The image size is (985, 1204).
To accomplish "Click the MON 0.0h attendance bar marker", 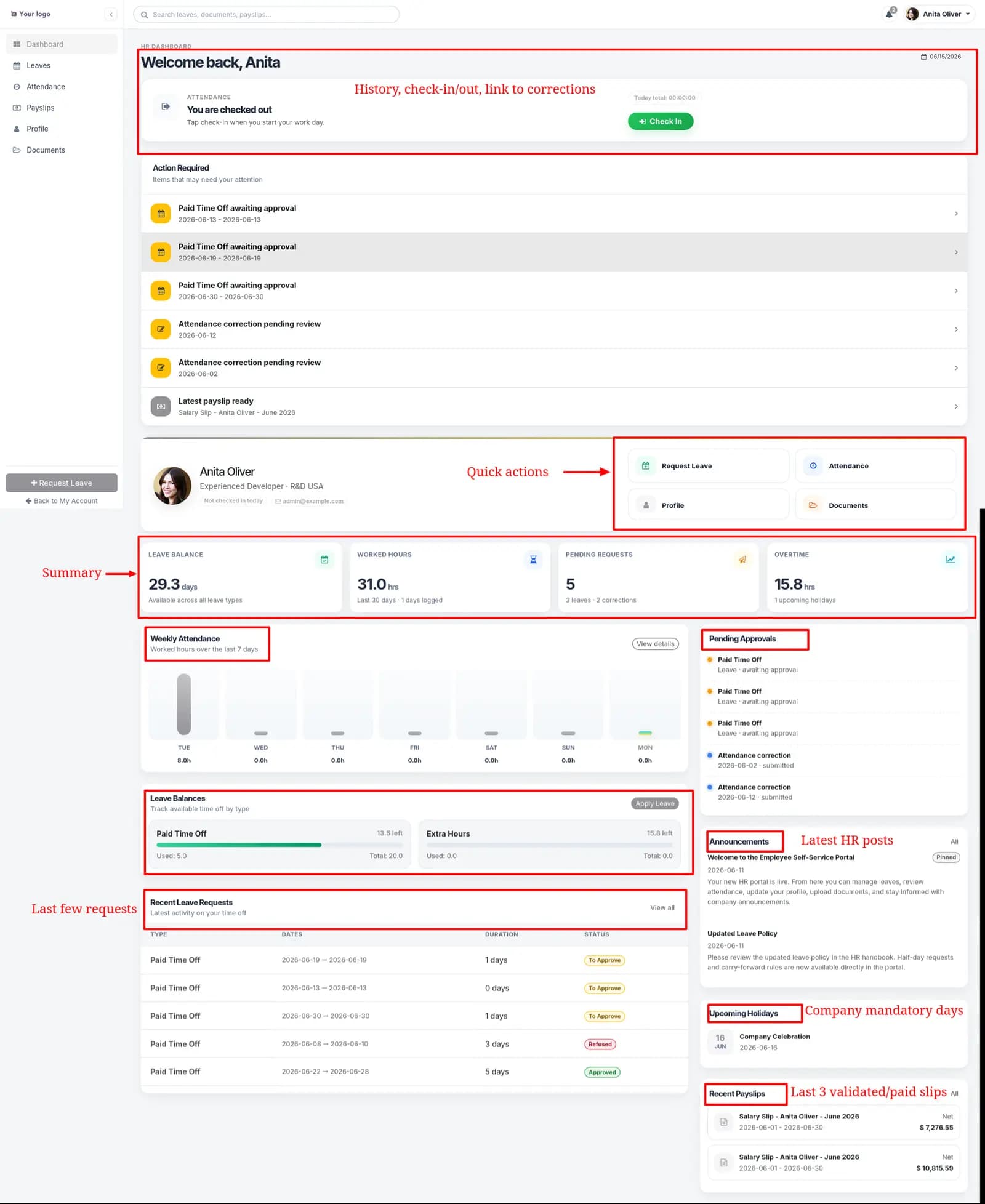I will [x=645, y=733].
